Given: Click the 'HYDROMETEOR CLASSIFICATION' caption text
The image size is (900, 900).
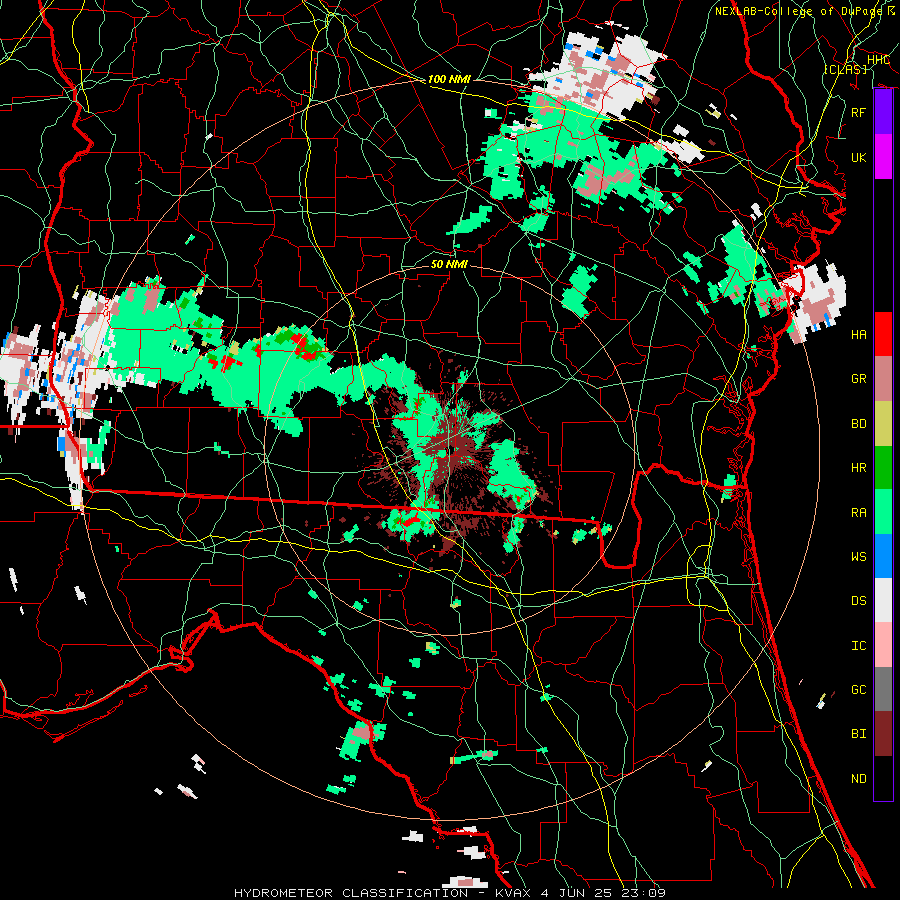Looking at the screenshot, I should 351,893.
